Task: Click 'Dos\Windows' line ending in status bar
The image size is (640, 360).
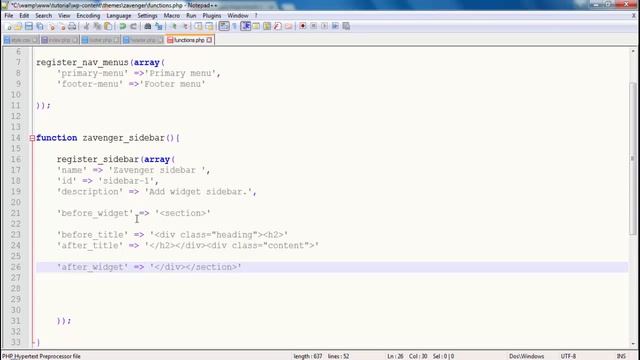Action: coord(526,356)
